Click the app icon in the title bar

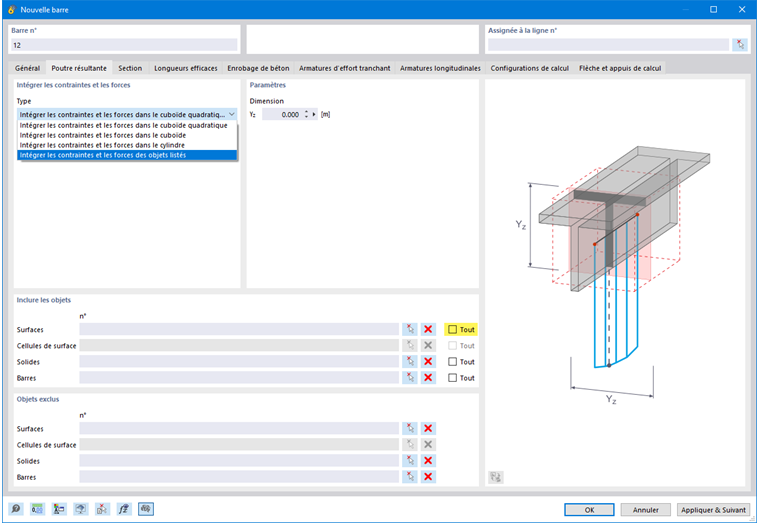tap(12, 9)
